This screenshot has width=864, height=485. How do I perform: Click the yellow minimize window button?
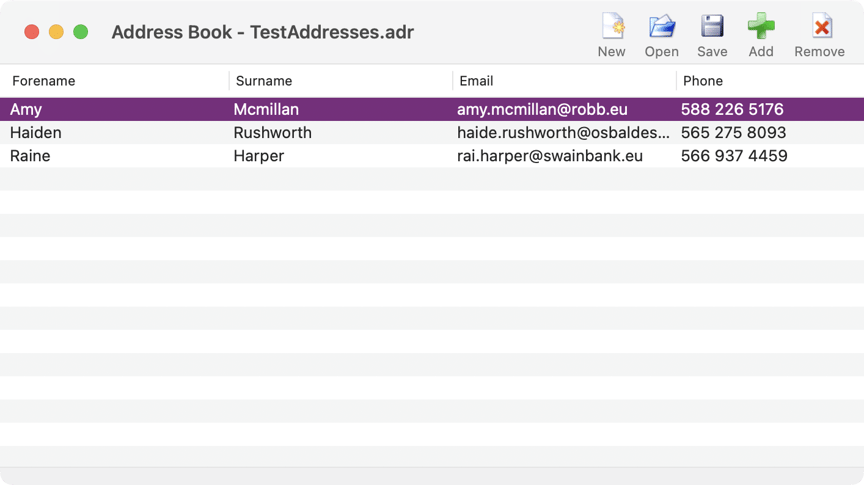click(56, 32)
